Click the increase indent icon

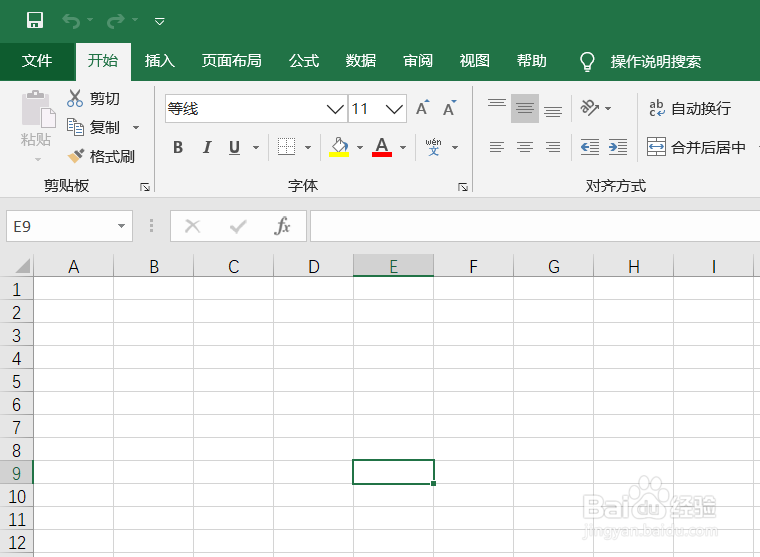(618, 147)
